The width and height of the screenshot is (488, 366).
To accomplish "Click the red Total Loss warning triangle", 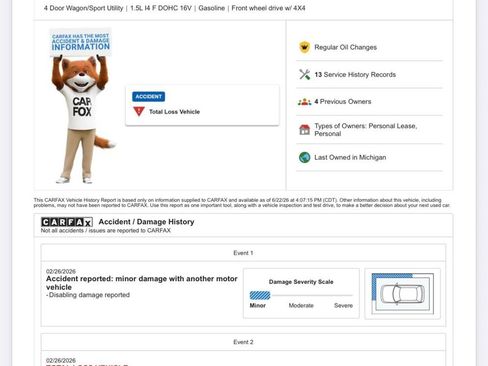I will tap(139, 111).
